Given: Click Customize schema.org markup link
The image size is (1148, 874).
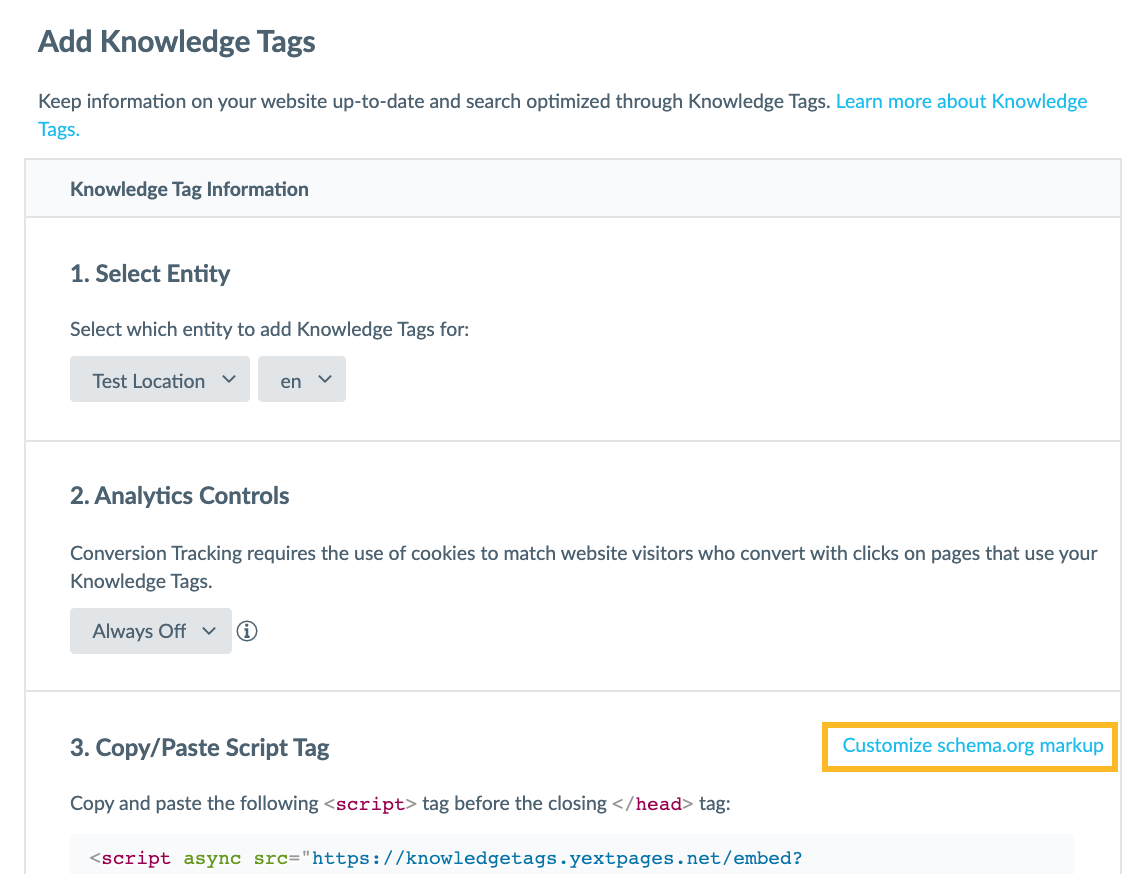Looking at the screenshot, I should [972, 746].
